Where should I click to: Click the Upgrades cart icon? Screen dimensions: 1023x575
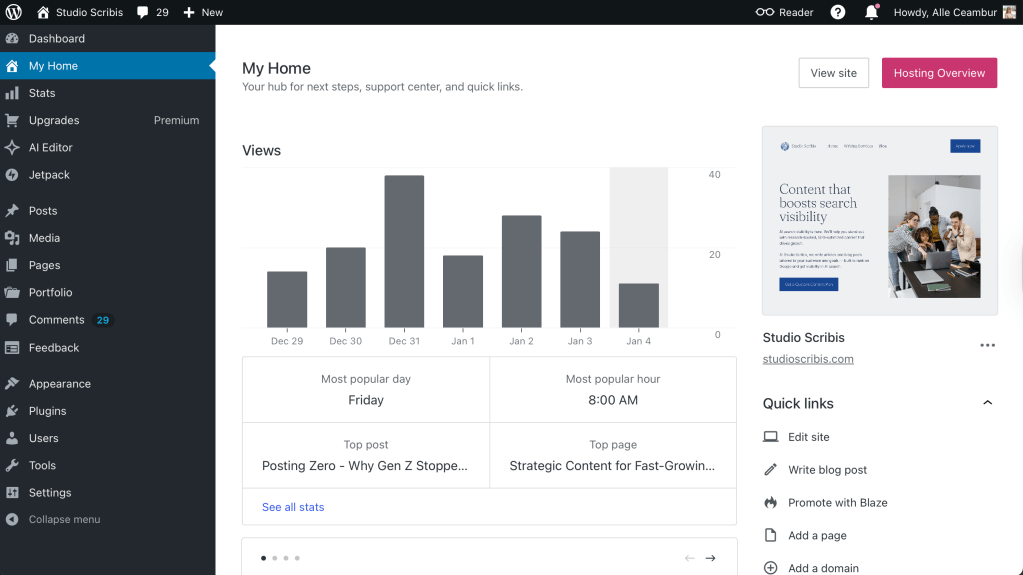click(x=12, y=120)
